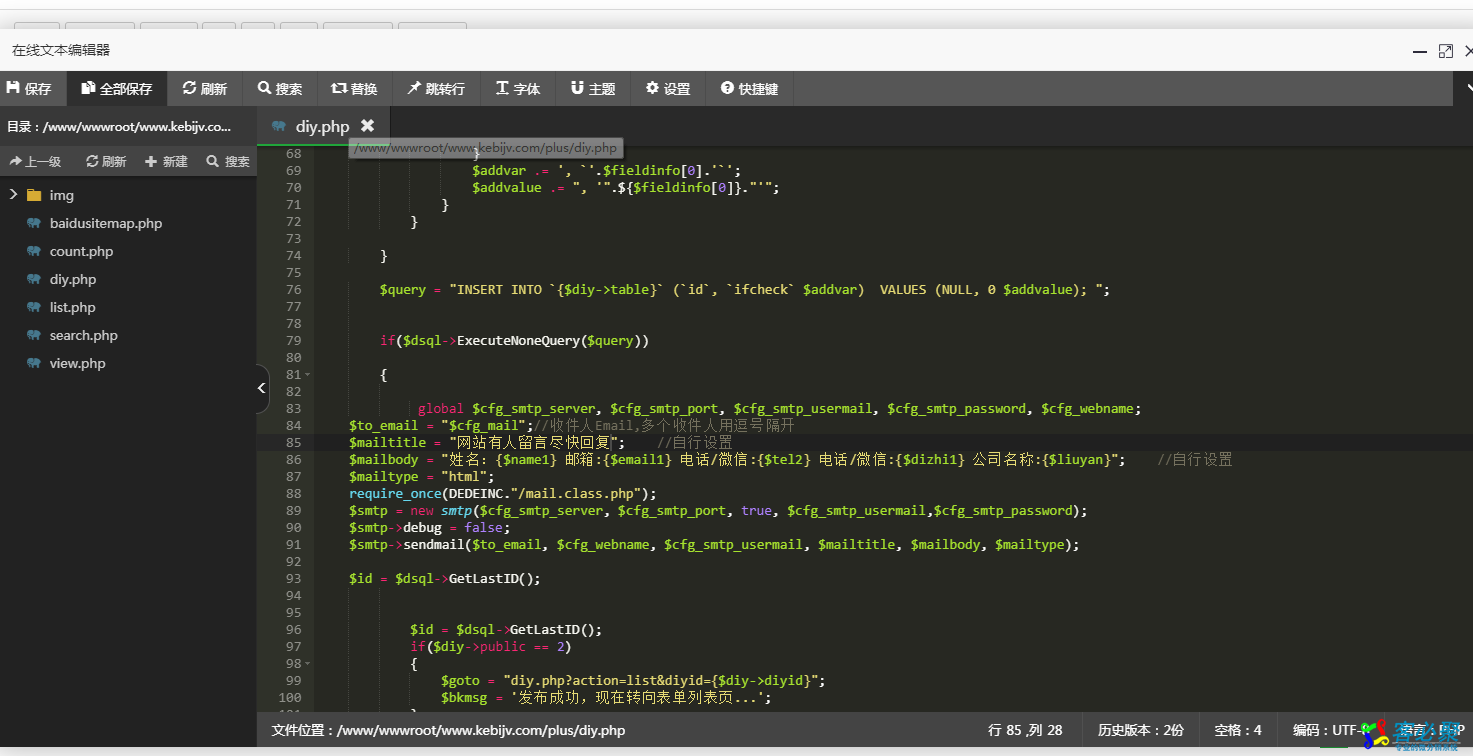Collapse the sidebar using the left arrow handle

262,388
